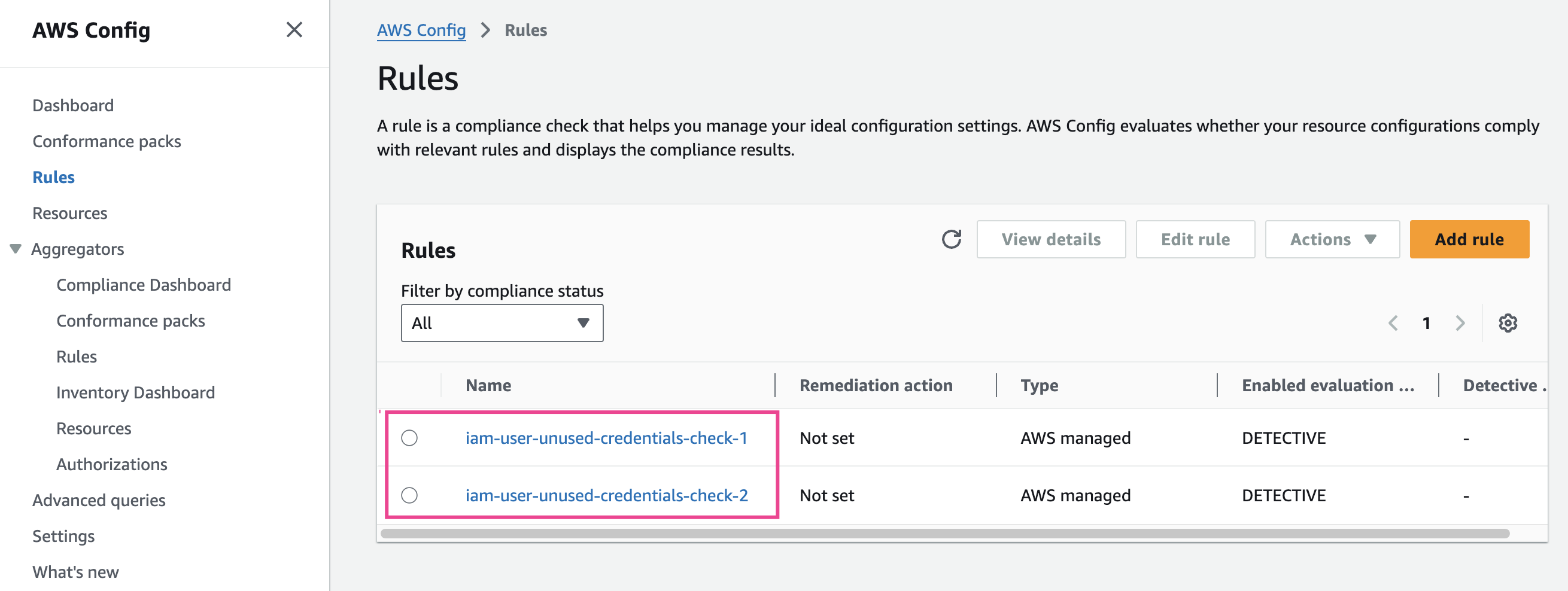Collapse the Aggregators section

pos(16,249)
